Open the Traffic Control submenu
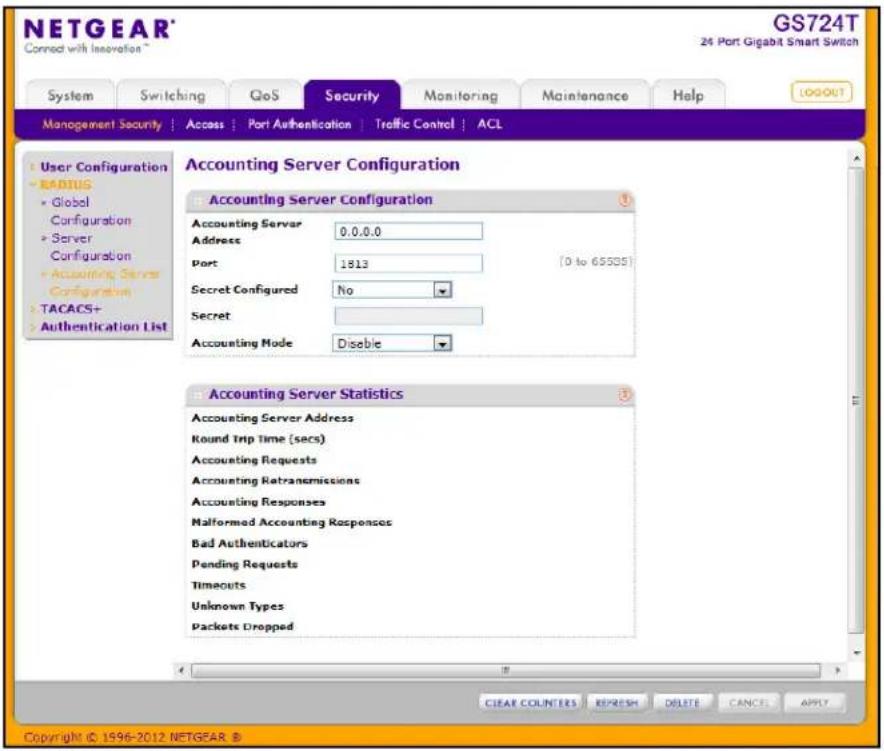Image resolution: width=884 pixels, height=751 pixels. click(414, 125)
